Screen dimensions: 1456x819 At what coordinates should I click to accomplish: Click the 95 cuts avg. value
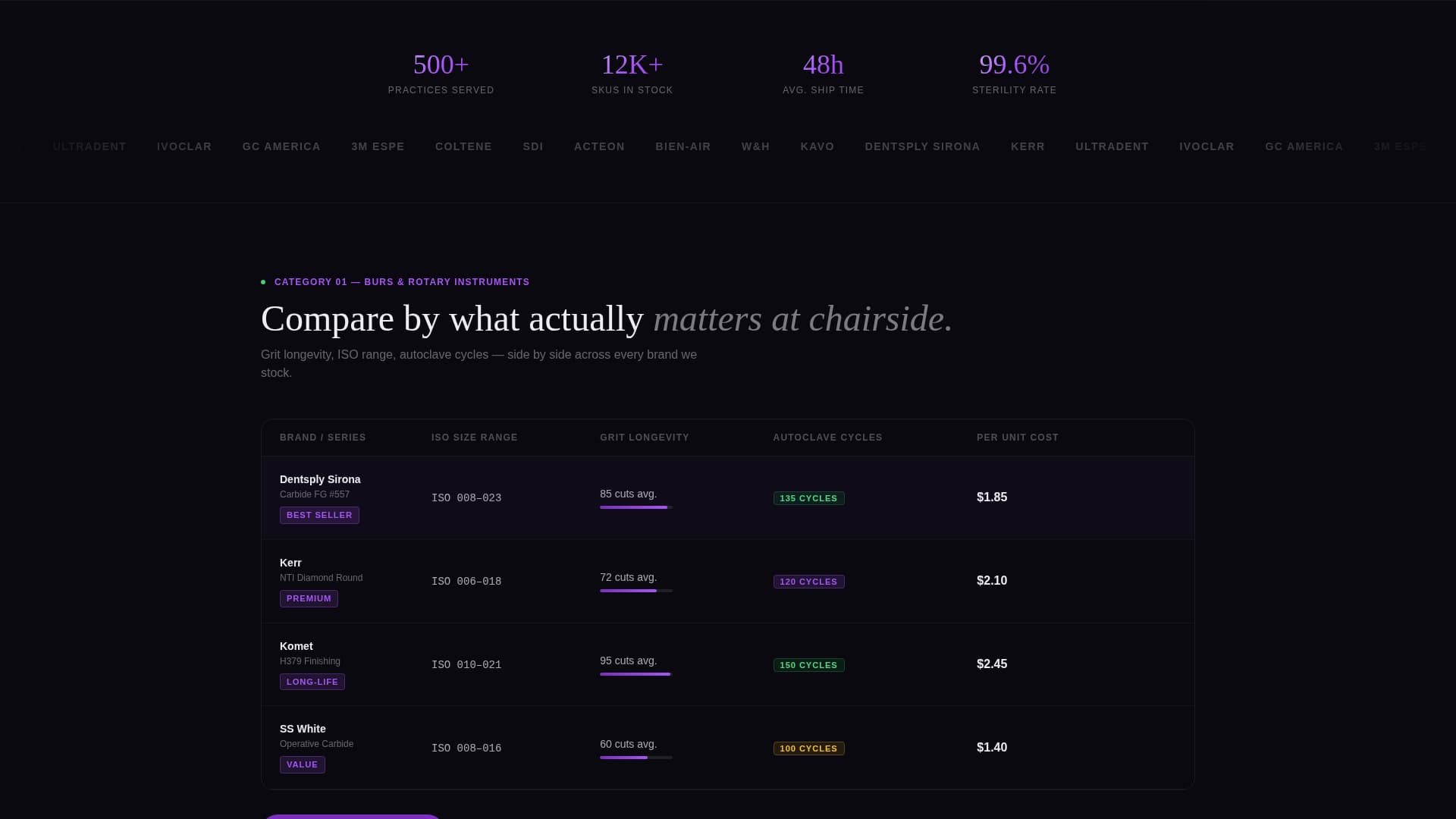pyautogui.click(x=629, y=661)
